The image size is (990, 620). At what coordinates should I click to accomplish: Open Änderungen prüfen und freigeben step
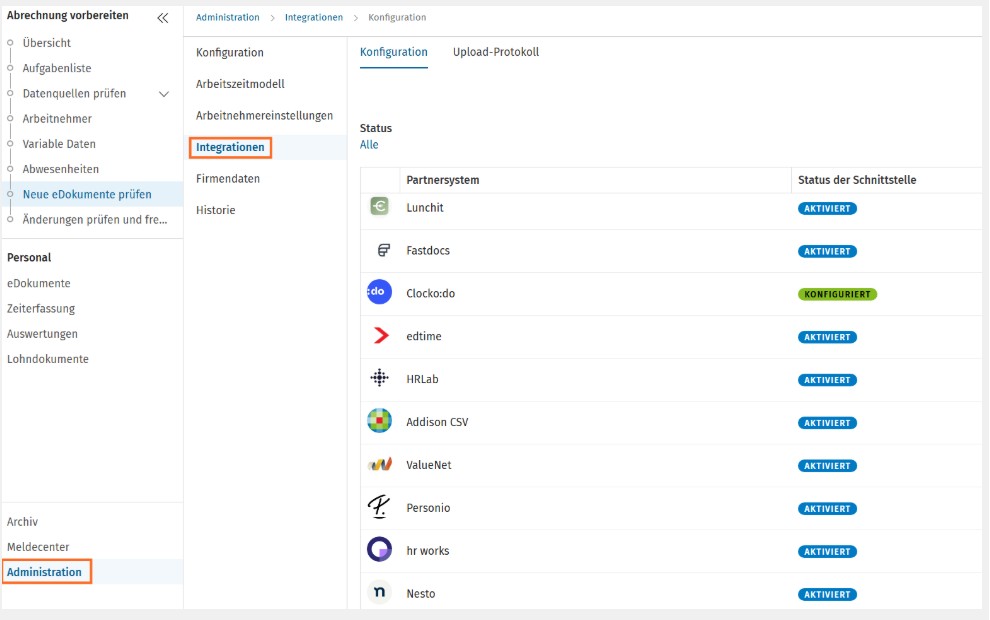[95, 220]
